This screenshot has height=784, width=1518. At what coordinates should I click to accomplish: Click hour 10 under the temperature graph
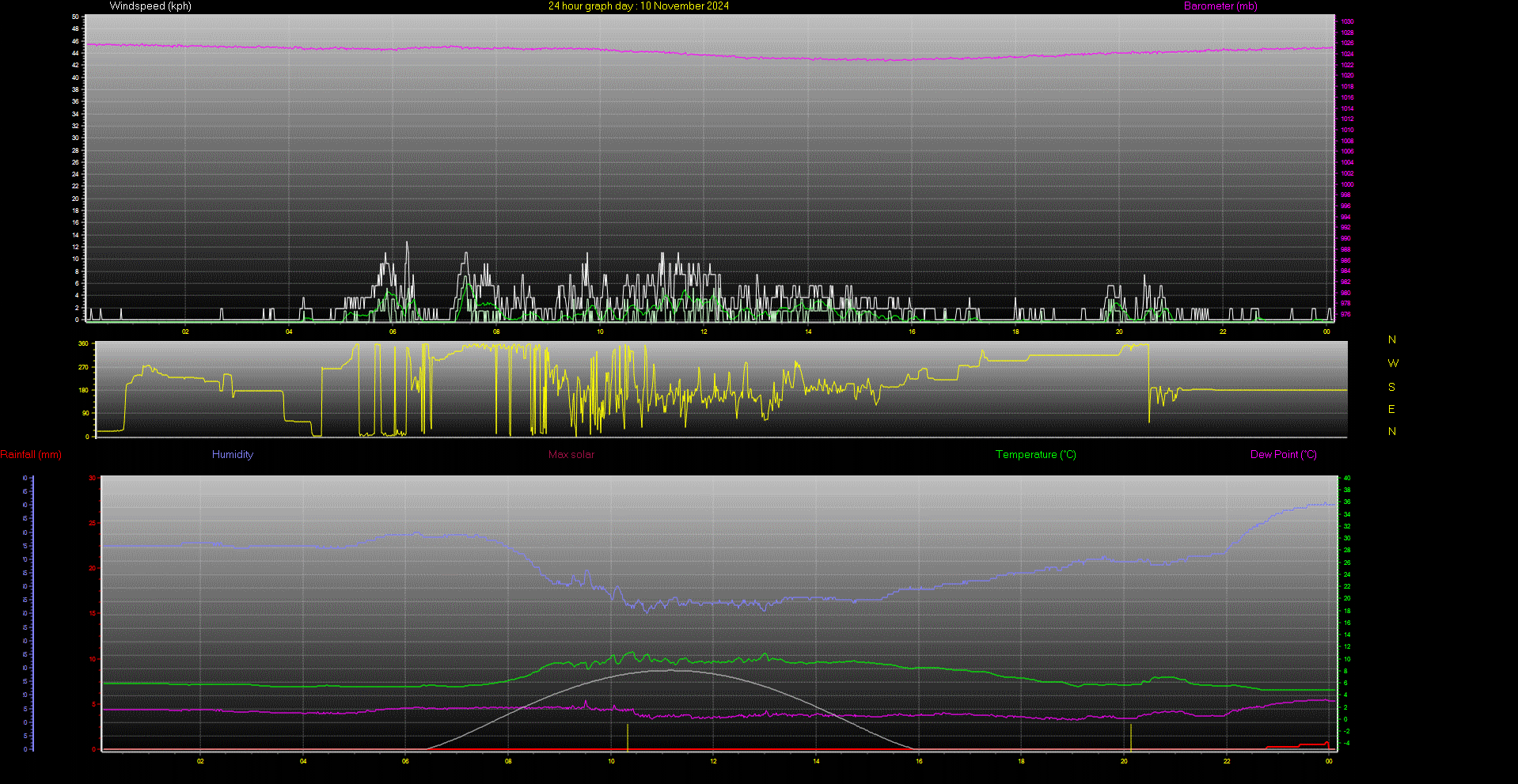click(x=611, y=762)
